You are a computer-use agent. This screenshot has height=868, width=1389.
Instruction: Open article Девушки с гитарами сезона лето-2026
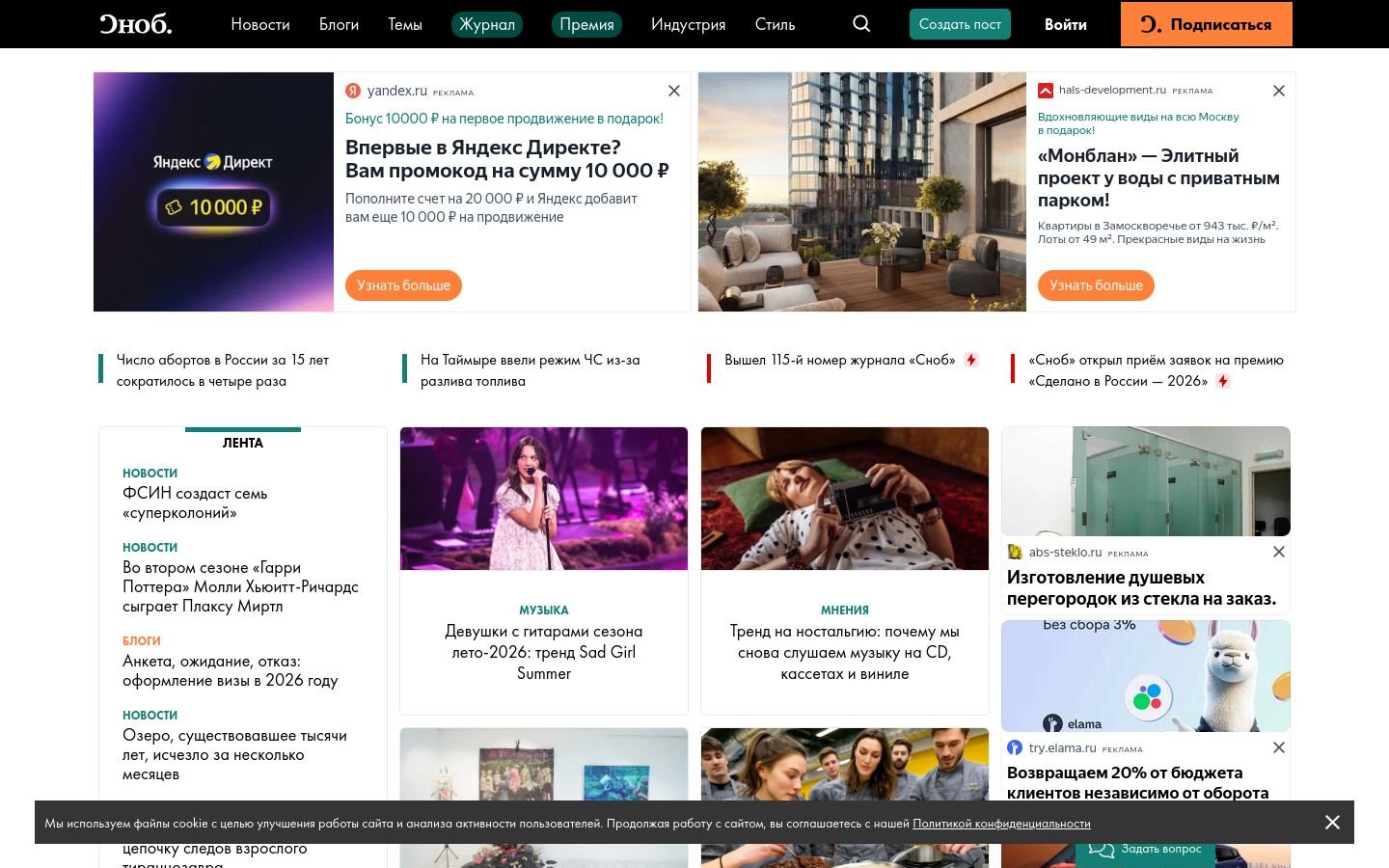click(x=544, y=652)
